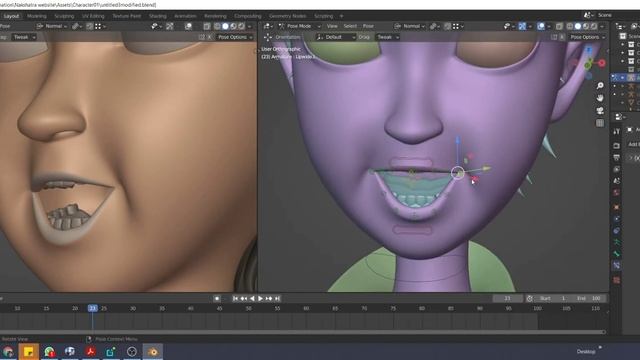This screenshot has height=360, width=640.
Task: Select solid shading in right viewport
Action: (578, 26)
